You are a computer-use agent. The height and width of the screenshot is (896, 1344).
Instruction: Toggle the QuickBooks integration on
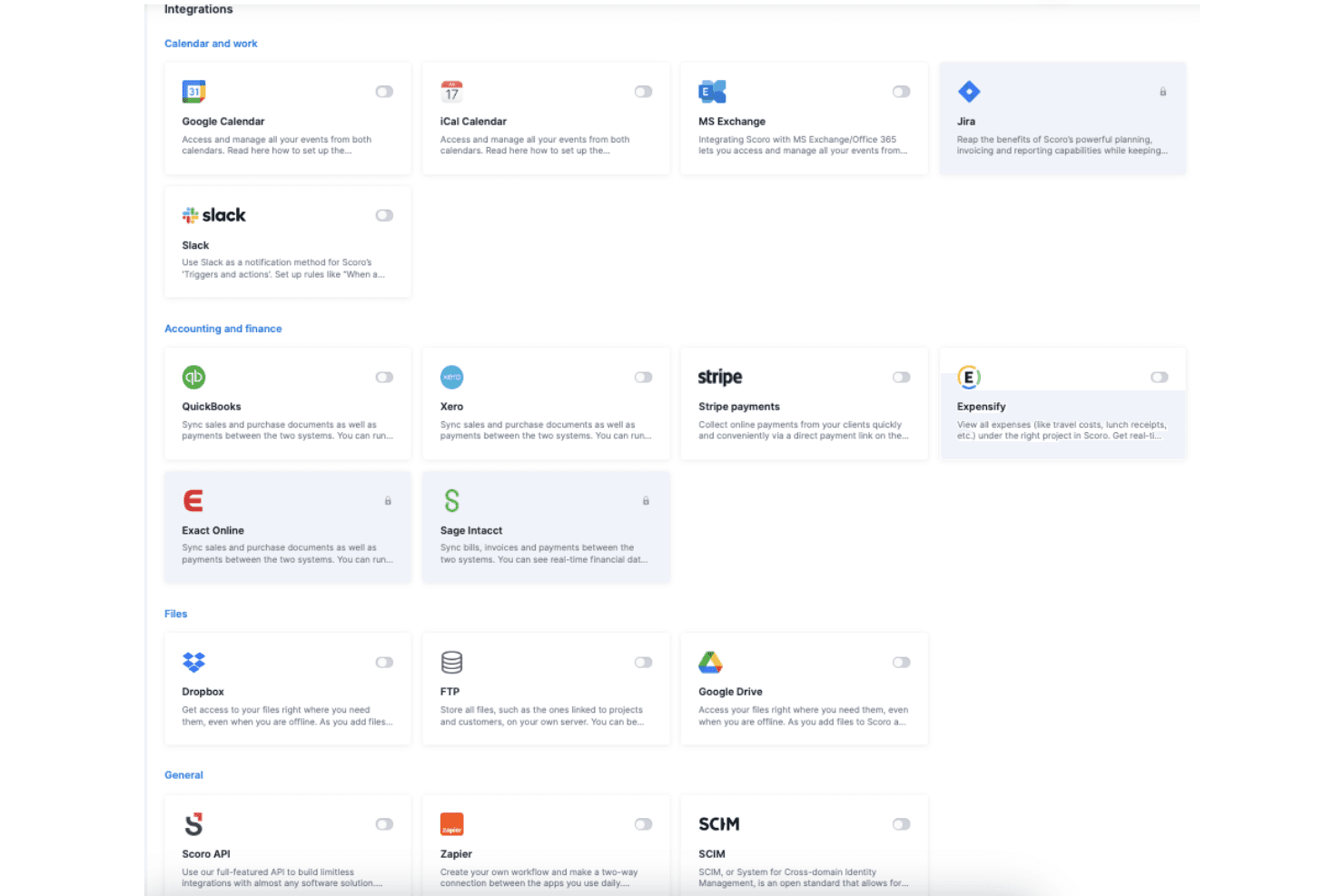tap(384, 377)
